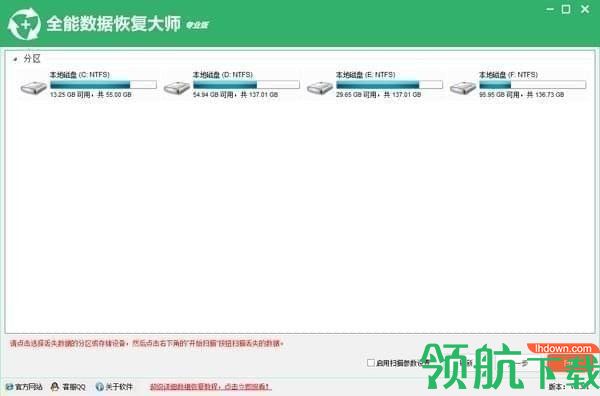Click F: drive usage bar
600x396 pixels.
(533, 84)
